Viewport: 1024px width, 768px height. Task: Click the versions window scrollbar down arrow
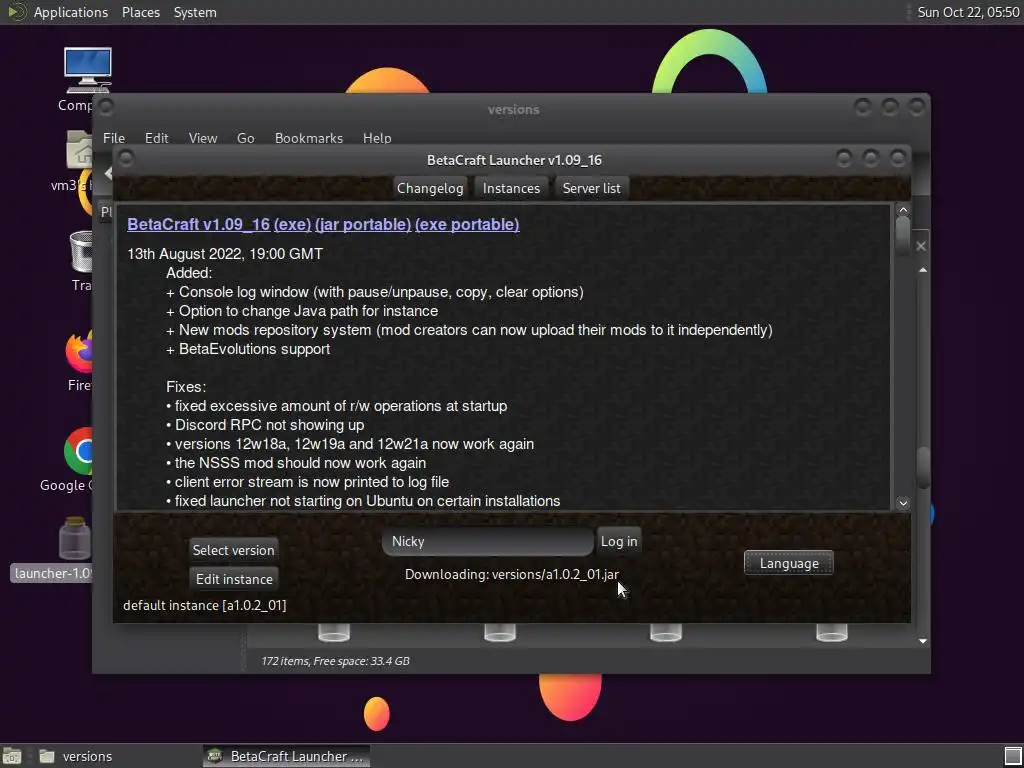pyautogui.click(x=923, y=641)
